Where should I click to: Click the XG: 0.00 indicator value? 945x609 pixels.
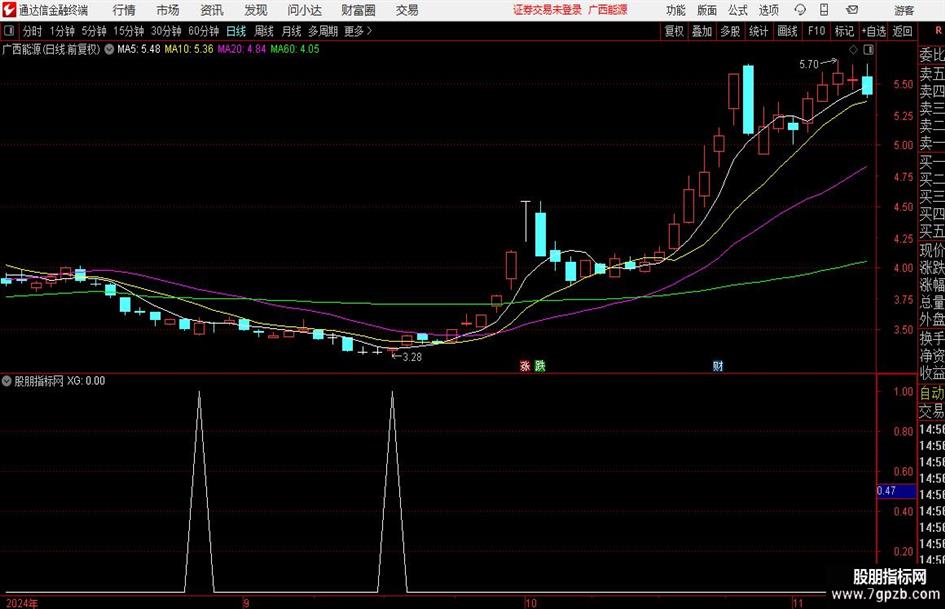86,381
